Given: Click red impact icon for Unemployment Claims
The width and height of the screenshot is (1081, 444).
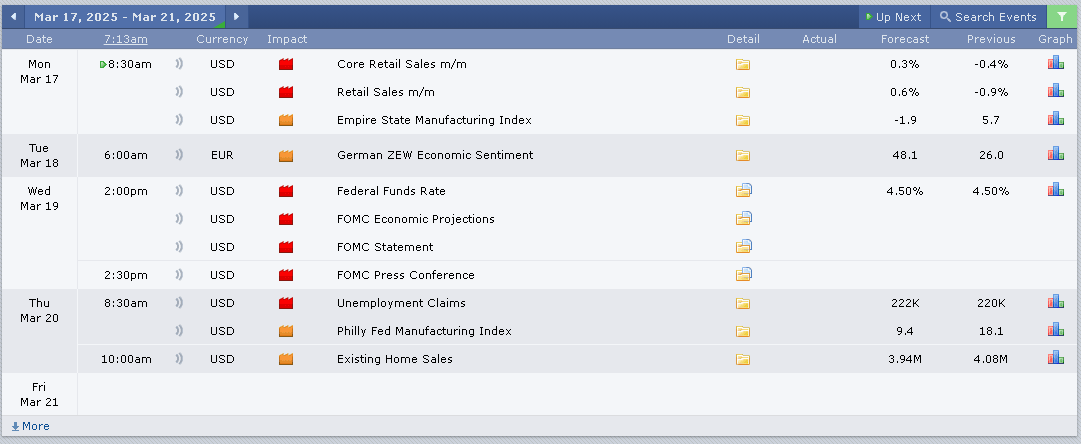Looking at the screenshot, I should (x=286, y=303).
